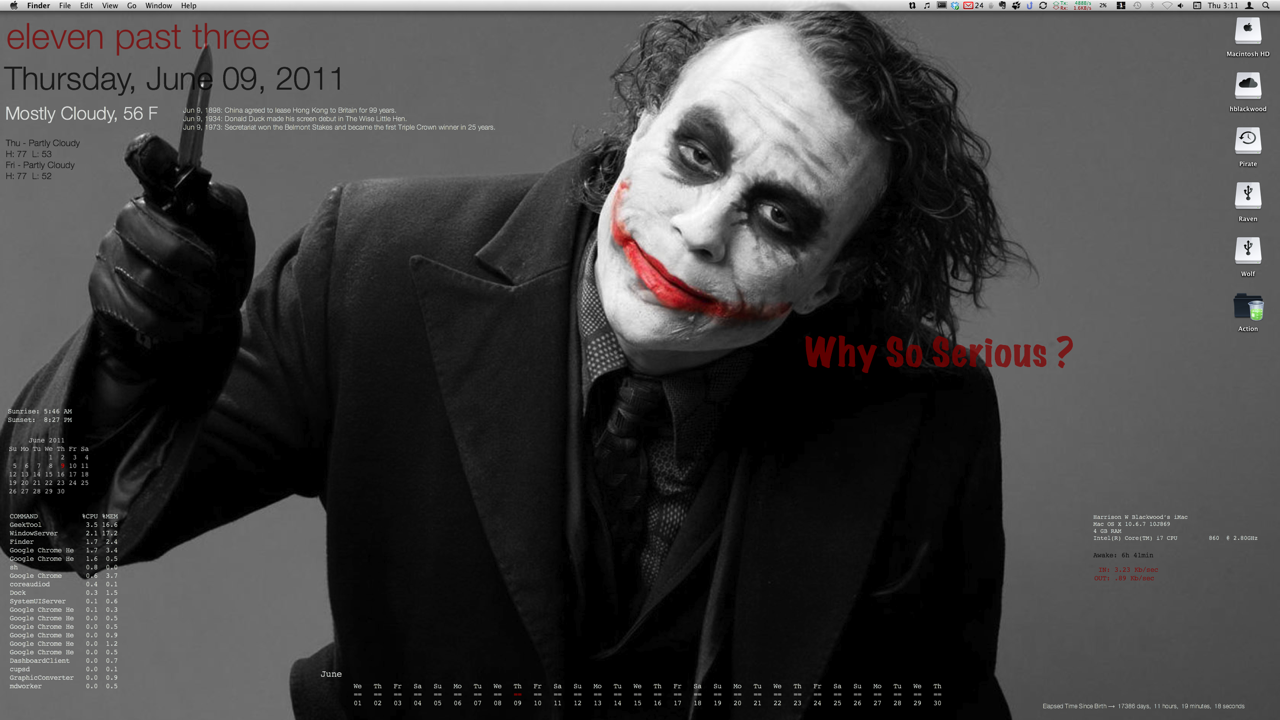Open the File menu
The width and height of the screenshot is (1280, 720).
[65, 6]
